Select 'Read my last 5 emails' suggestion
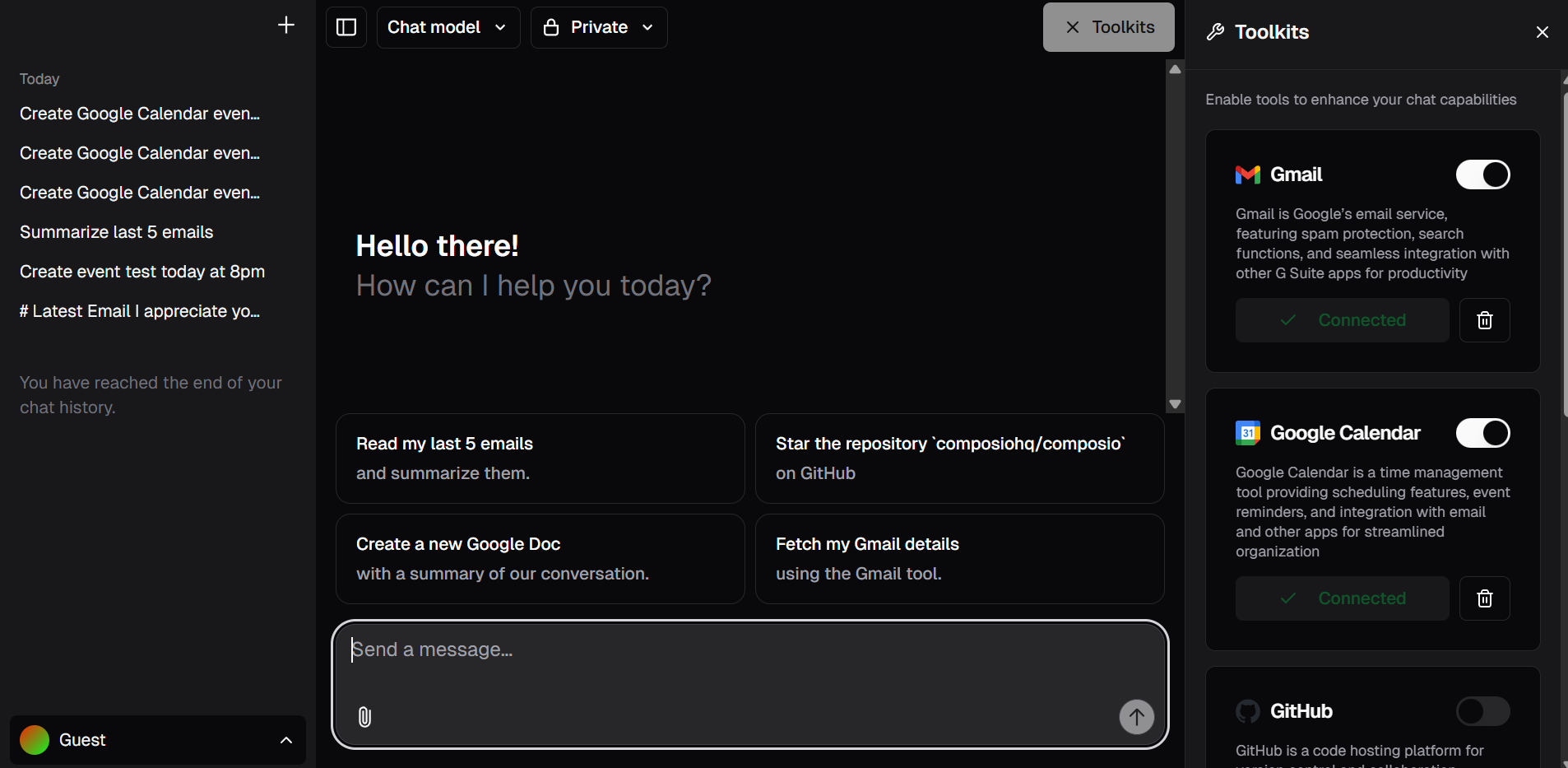This screenshot has height=768, width=1568. pos(540,458)
